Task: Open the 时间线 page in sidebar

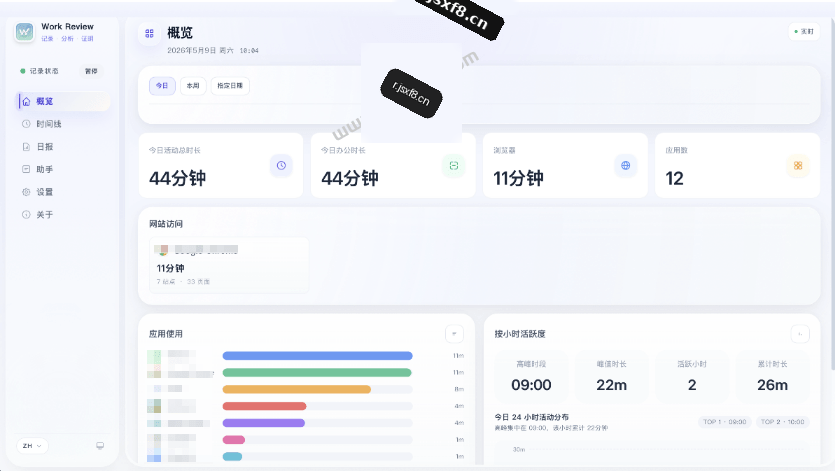Action: (x=63, y=124)
